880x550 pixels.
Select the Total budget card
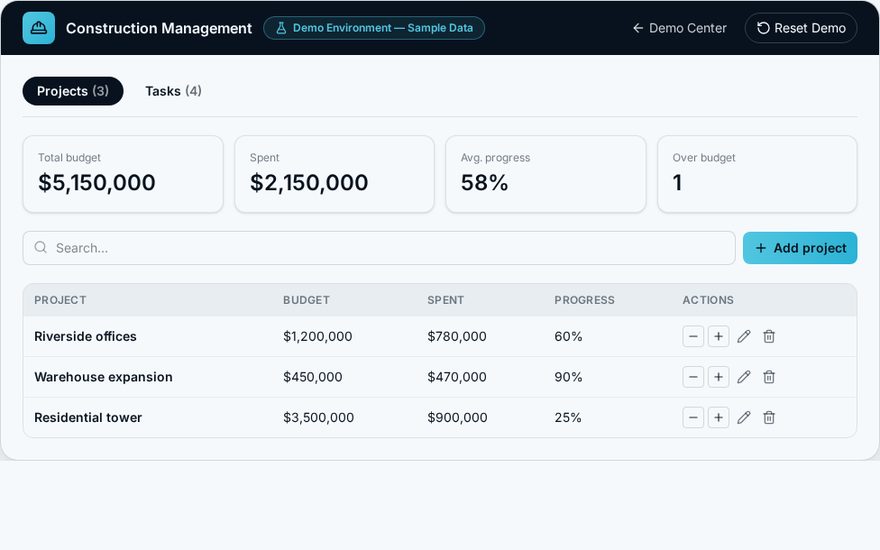click(x=123, y=174)
